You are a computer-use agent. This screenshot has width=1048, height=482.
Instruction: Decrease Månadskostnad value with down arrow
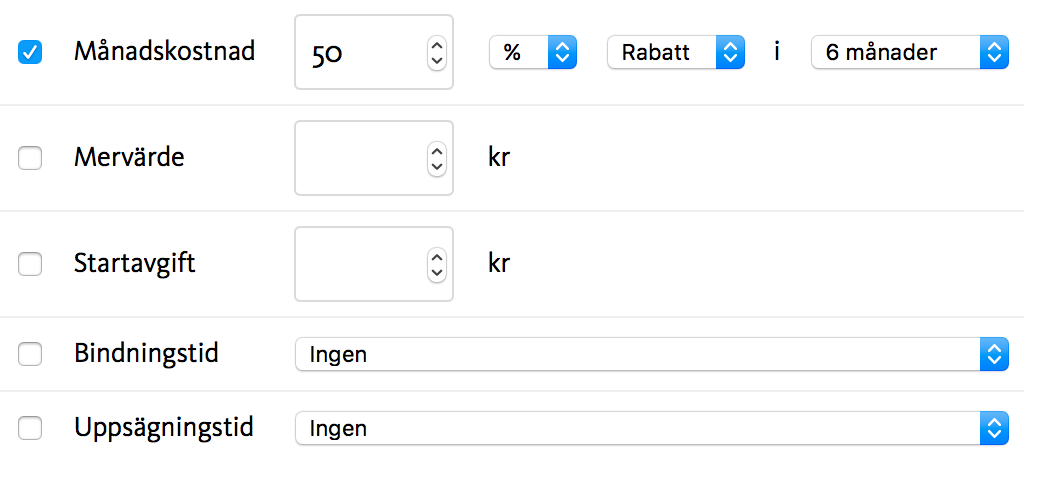tap(436, 61)
